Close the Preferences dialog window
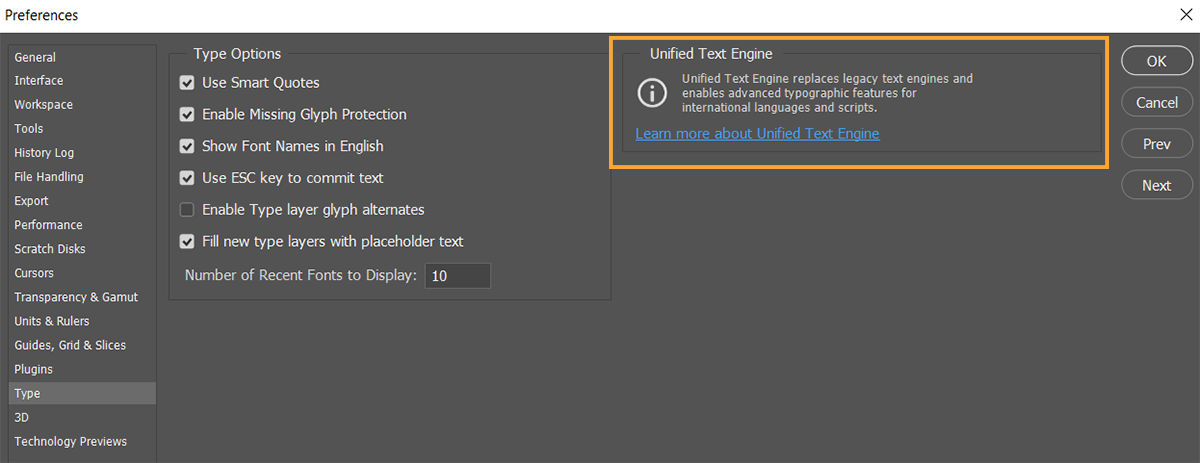The width and height of the screenshot is (1200, 463). (x=1185, y=15)
